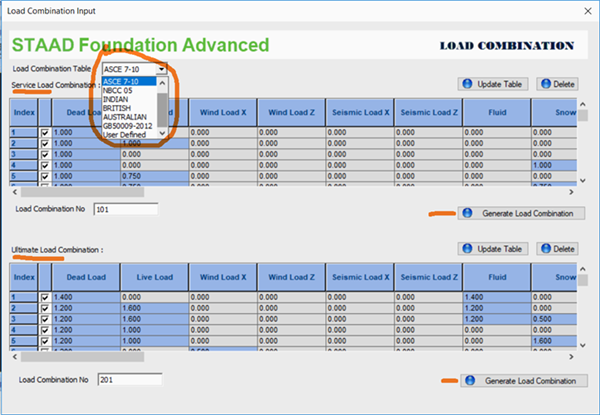Screen dimensions: 600x415
Task: Toggle checkbox for ultimate combination row 1
Action: (45, 297)
